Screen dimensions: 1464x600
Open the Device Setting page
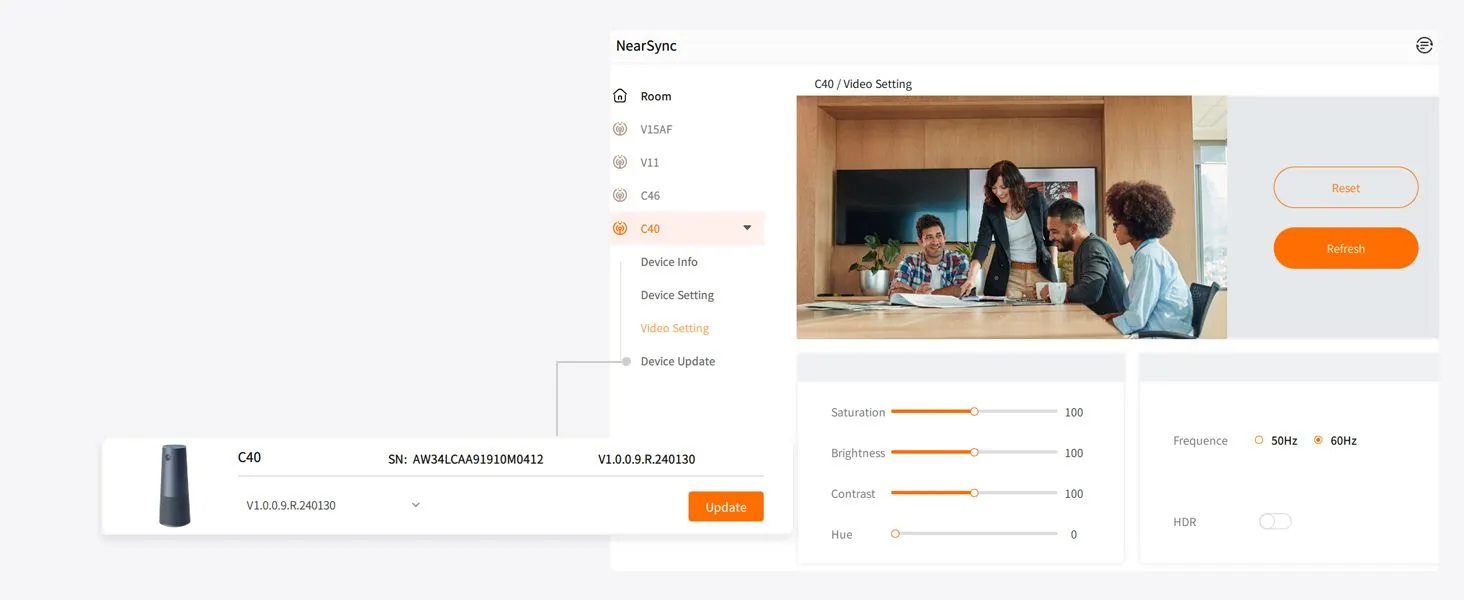point(677,295)
